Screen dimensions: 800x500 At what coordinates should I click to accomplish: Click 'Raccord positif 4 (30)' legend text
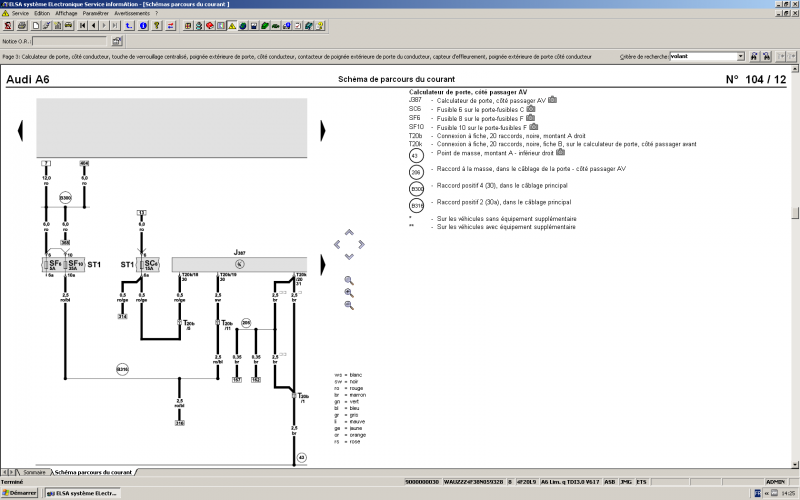(502, 186)
